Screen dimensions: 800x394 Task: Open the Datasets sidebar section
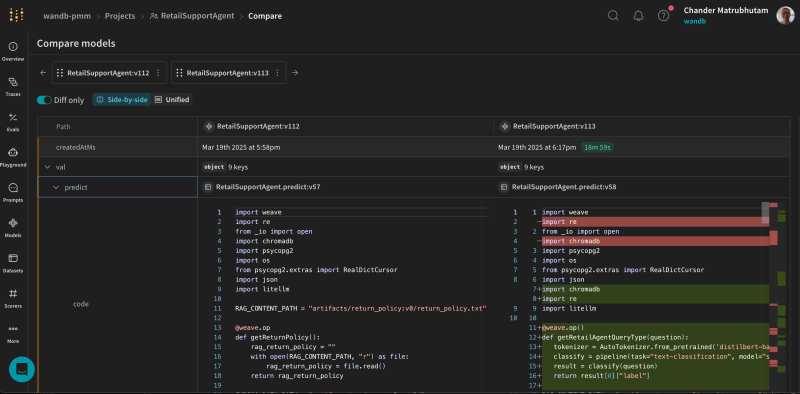[13, 263]
